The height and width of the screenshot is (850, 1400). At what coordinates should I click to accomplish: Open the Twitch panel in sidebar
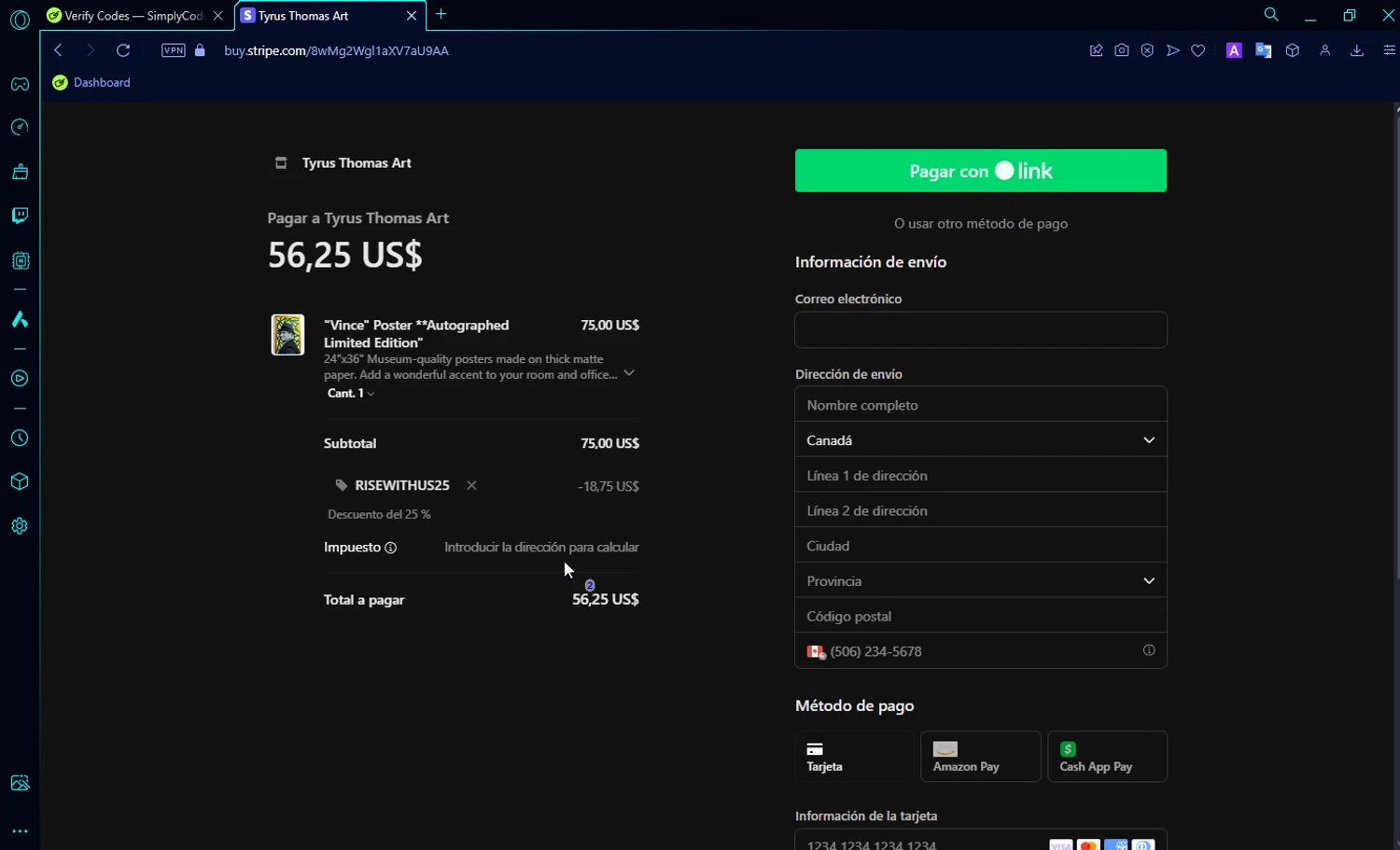pos(20,216)
